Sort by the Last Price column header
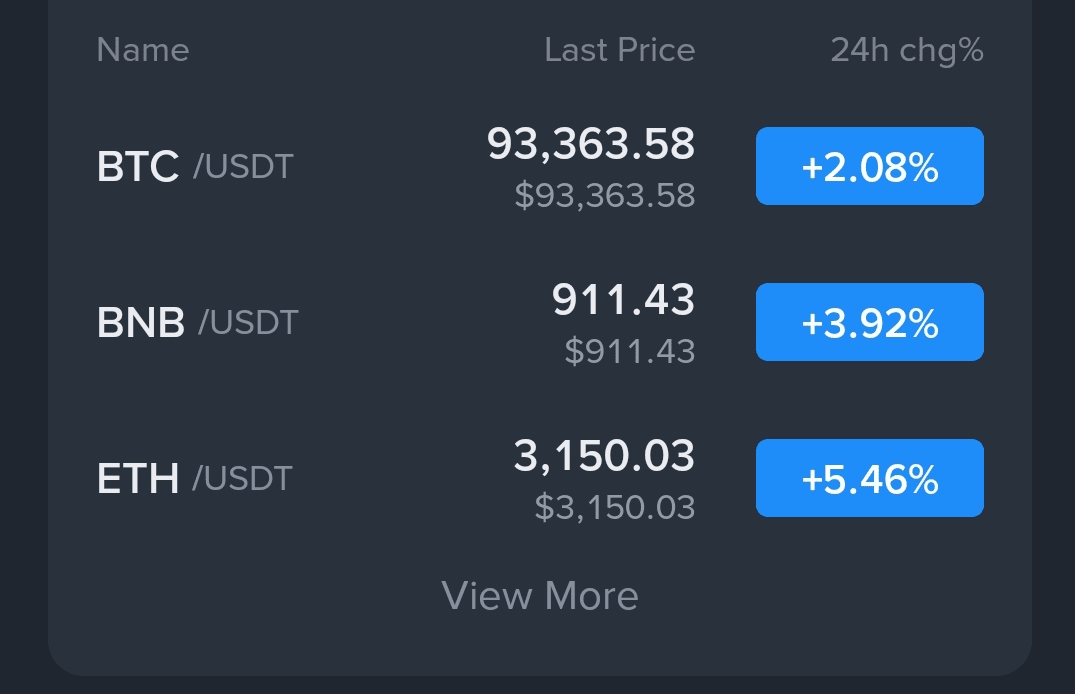This screenshot has height=694, width=1075. [x=619, y=50]
